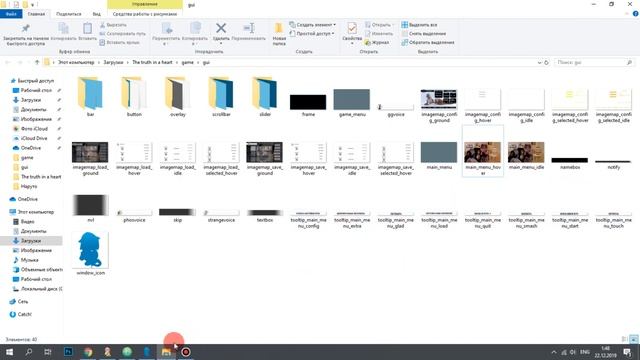Select the main_menu_idle image
This screenshot has height=360, width=640.
click(x=526, y=155)
